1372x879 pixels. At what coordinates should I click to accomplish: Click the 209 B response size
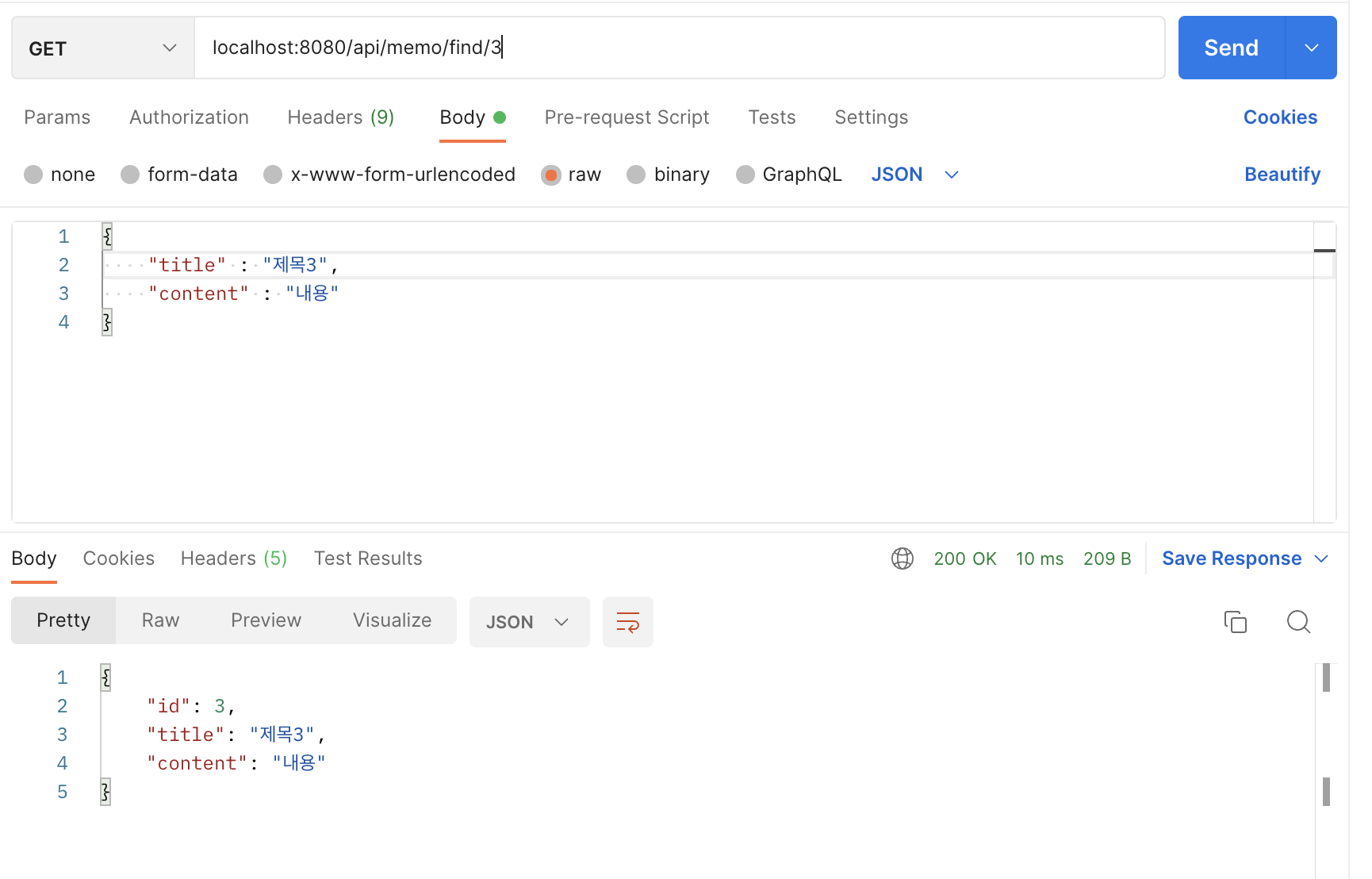(x=1107, y=558)
